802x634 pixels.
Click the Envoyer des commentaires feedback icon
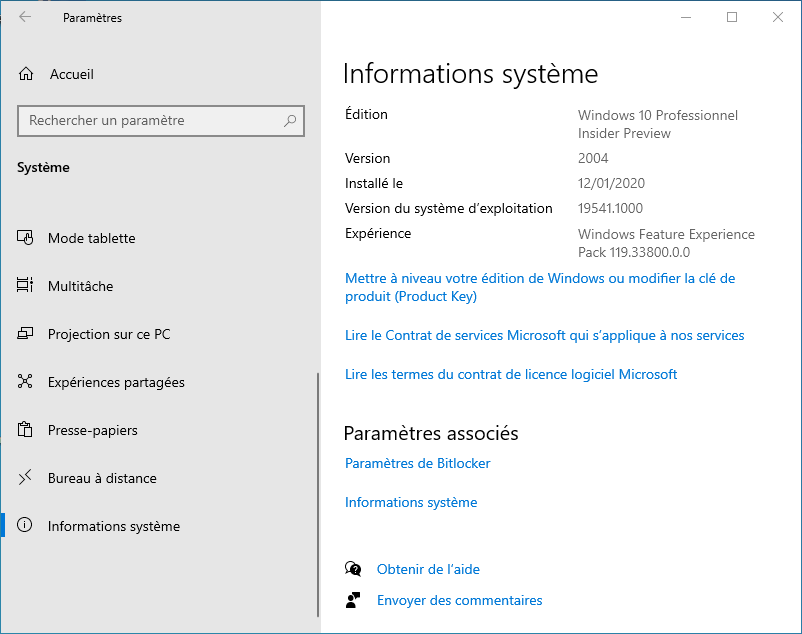353,600
